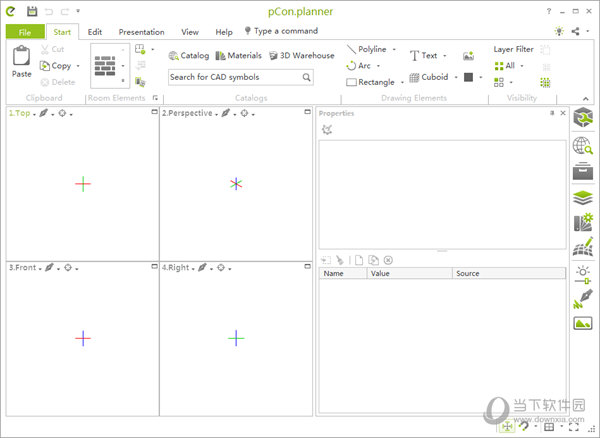Open dropdown beside the room icon
Image resolution: width=600 pixels, height=438 pixels.
click(x=153, y=49)
